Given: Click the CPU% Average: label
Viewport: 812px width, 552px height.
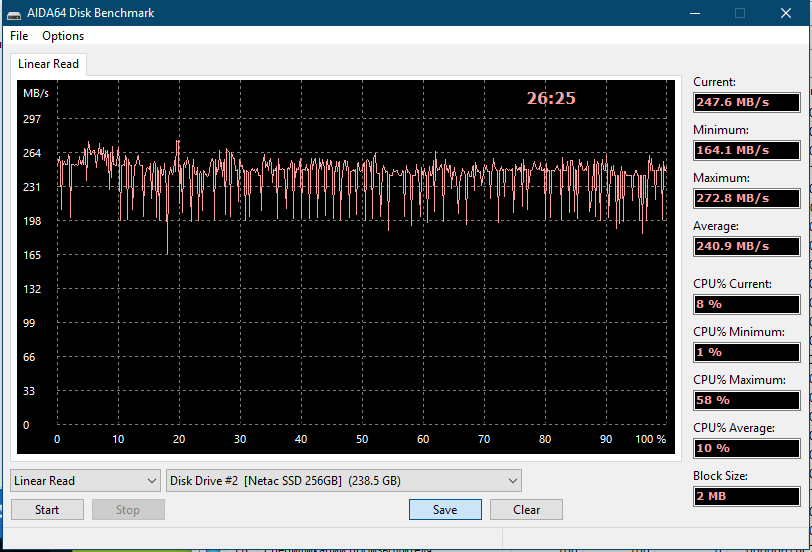Looking at the screenshot, I should click(734, 428).
